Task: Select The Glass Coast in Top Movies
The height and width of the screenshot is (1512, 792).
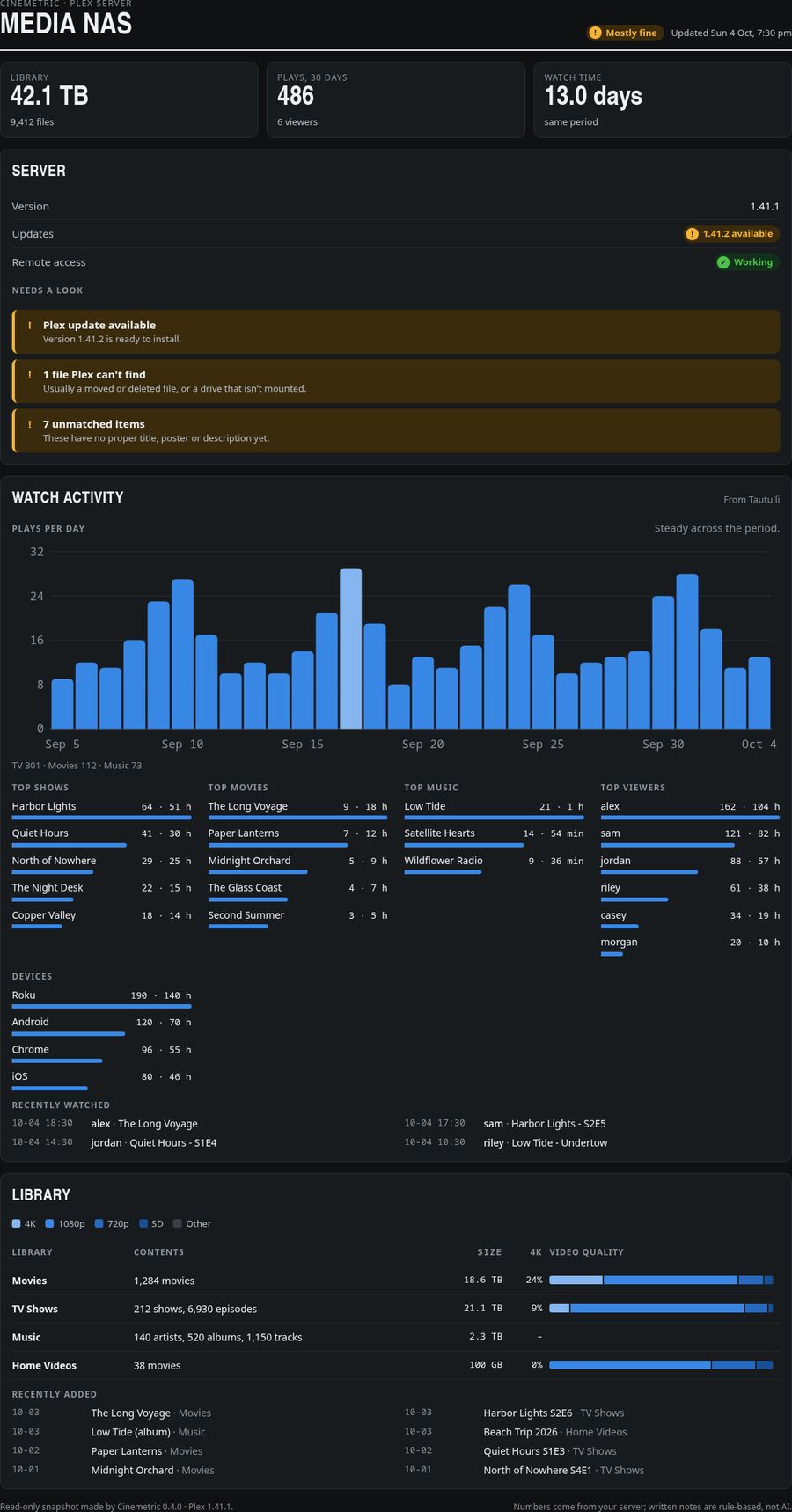Action: 245,888
